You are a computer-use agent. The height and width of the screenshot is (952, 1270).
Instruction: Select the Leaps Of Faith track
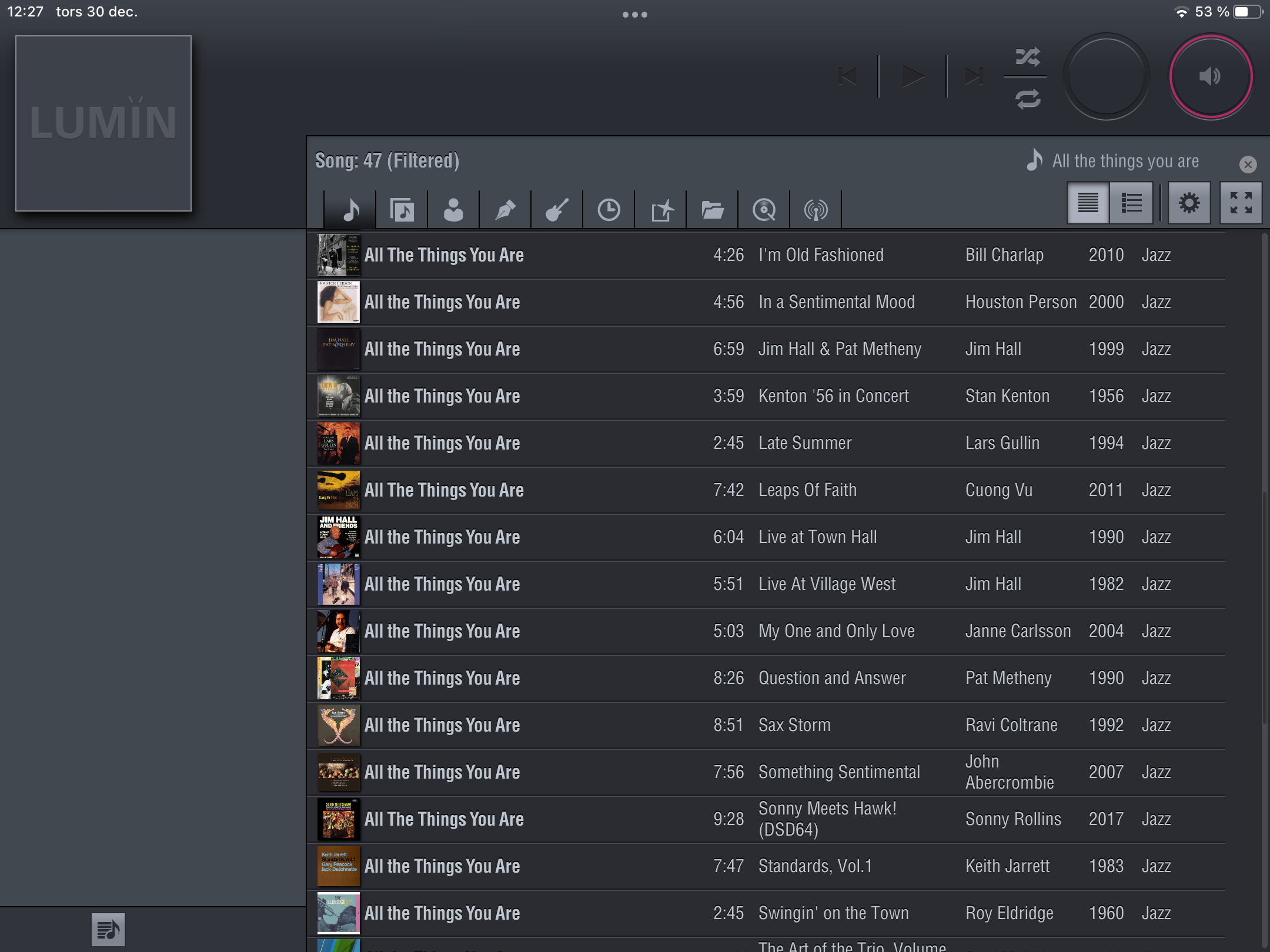pyautogui.click(x=766, y=490)
